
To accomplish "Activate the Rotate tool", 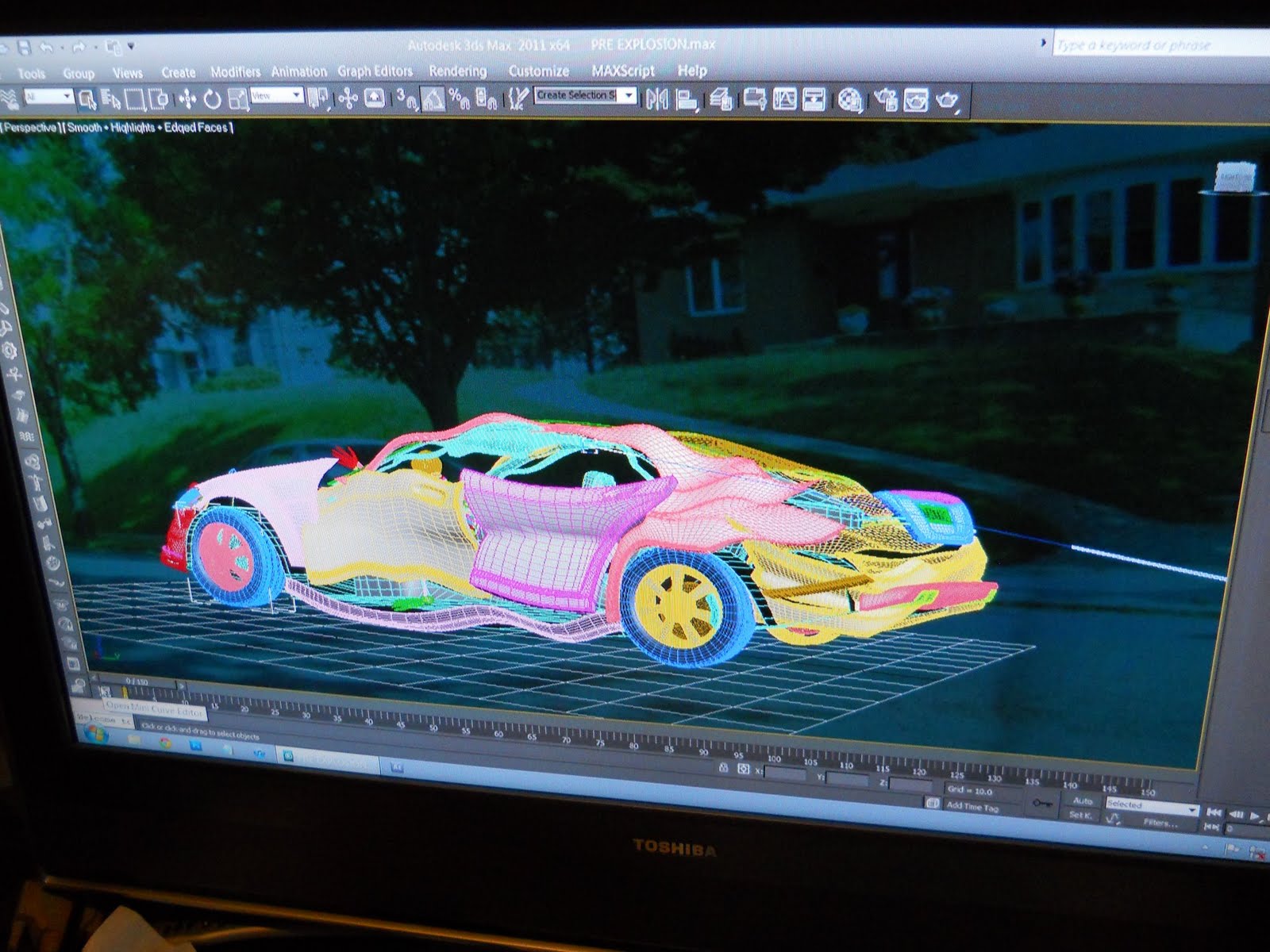I will click(212, 99).
